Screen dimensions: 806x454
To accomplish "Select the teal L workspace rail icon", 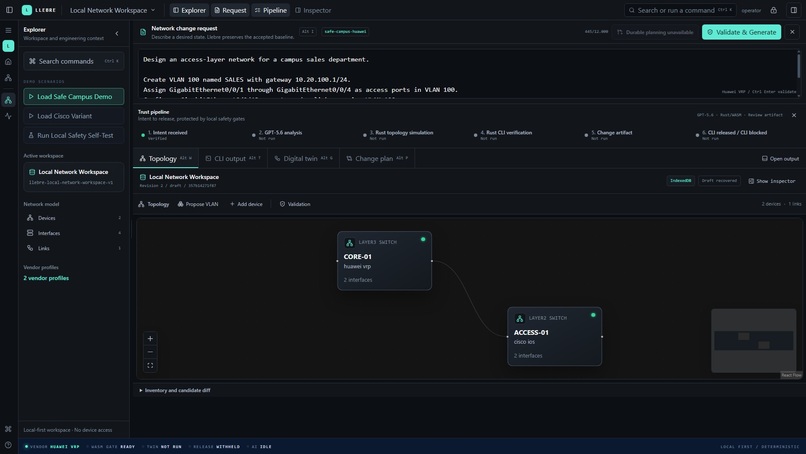I will click(8, 46).
